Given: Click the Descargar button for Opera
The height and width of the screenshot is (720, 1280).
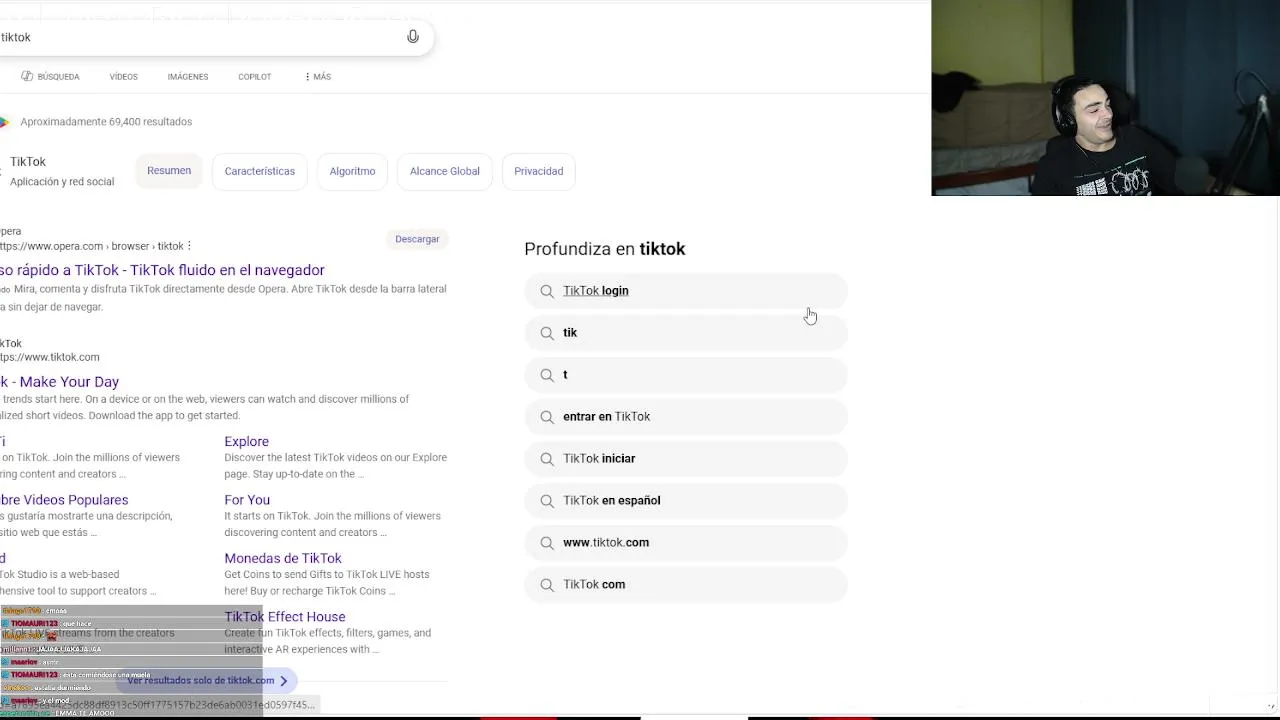Looking at the screenshot, I should [417, 239].
